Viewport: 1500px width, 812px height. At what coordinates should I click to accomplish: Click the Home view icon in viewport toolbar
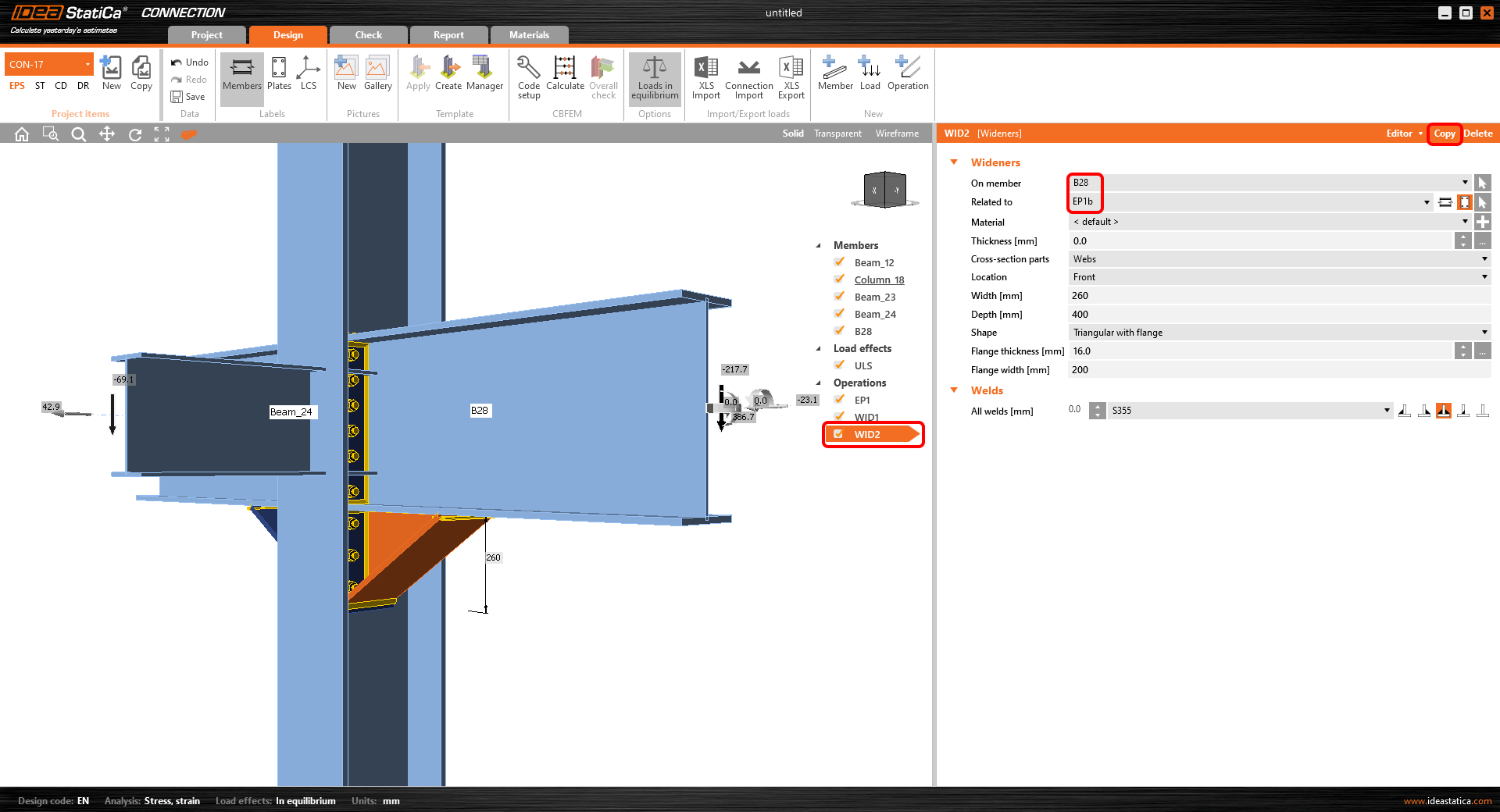(22, 134)
